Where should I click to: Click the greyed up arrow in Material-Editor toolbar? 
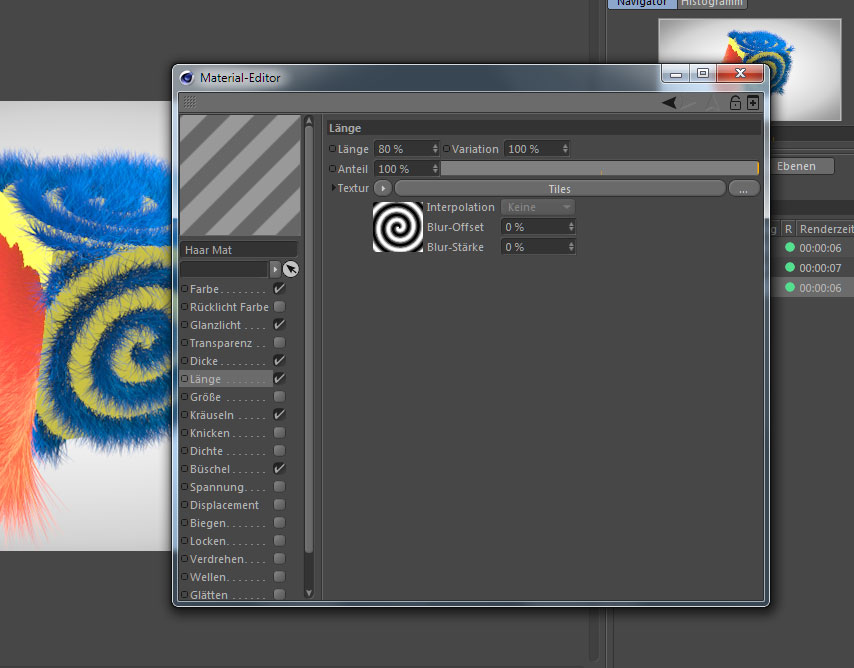point(712,102)
